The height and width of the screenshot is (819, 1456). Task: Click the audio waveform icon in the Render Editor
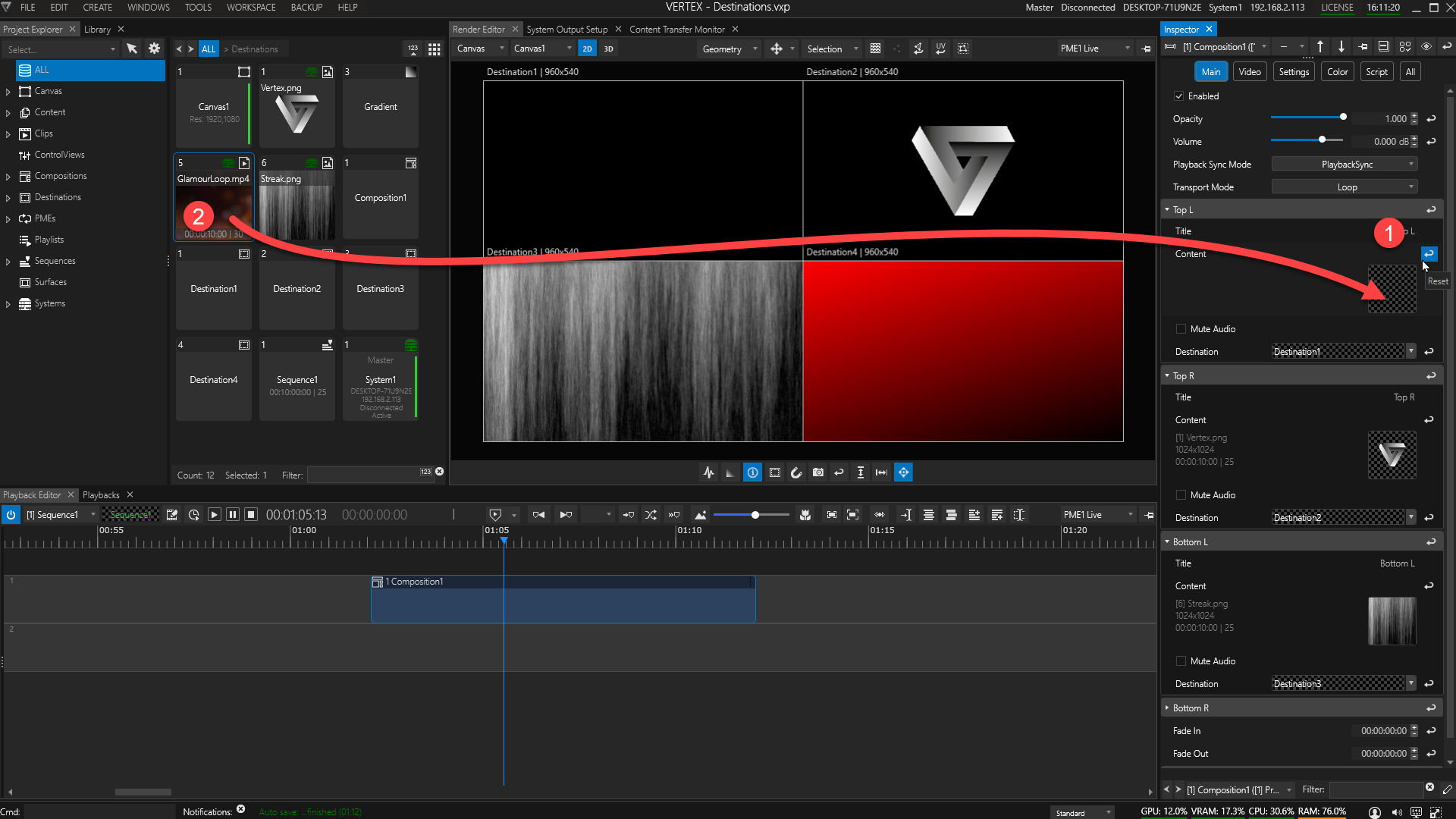pyautogui.click(x=708, y=472)
